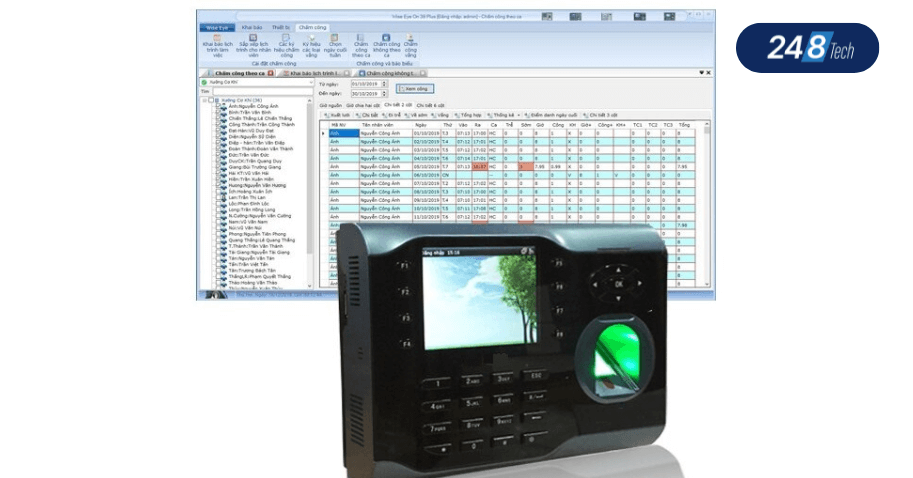Toggle checkbox for Phong:Nguyễn Tiên Phong
Viewport: 913px width, 478px height.
(220, 234)
